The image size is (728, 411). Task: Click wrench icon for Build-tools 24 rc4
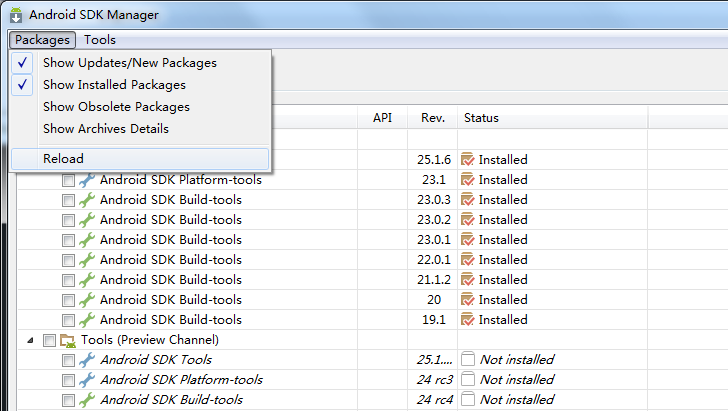(x=87, y=399)
